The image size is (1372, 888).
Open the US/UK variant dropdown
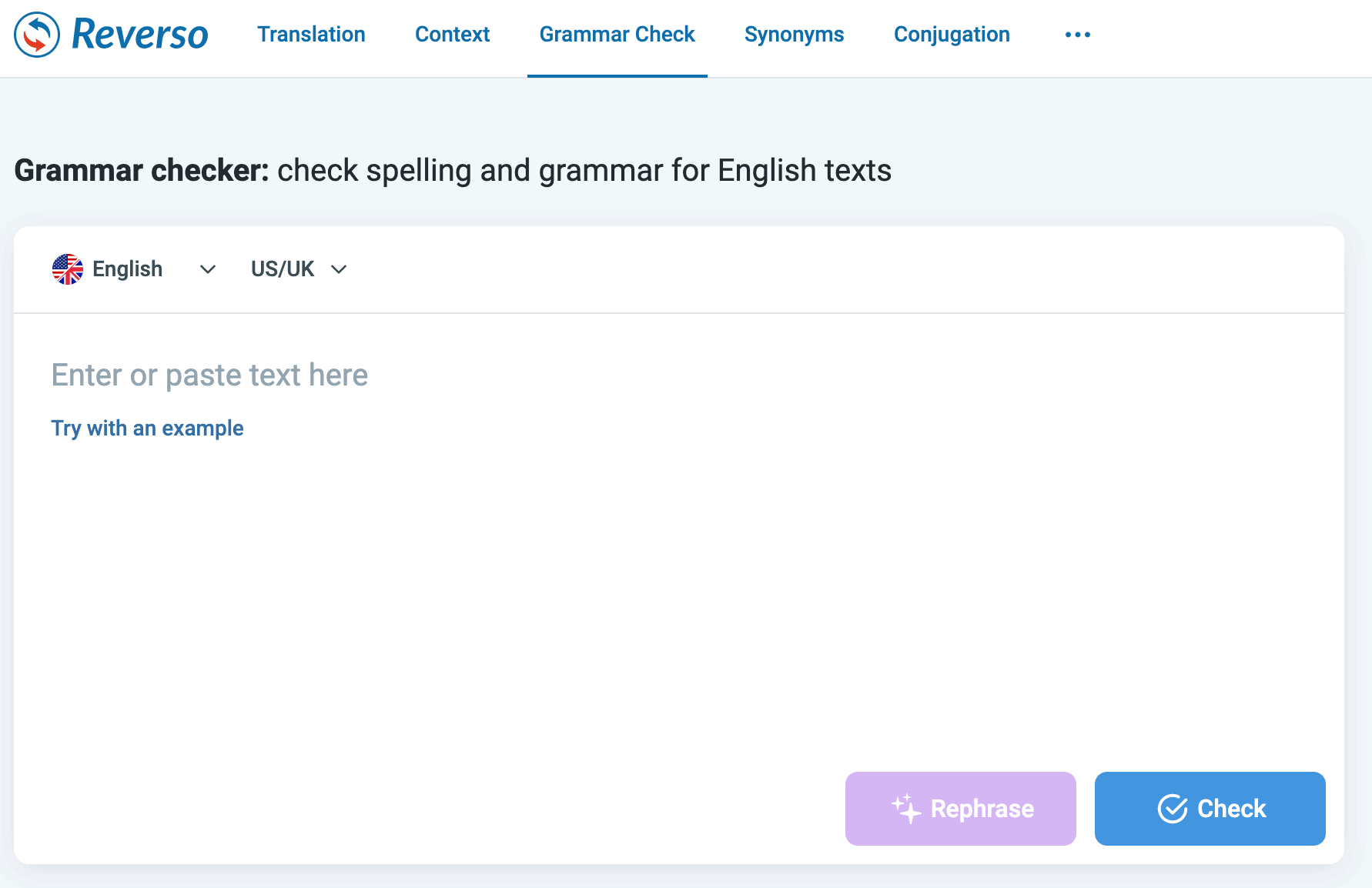coord(283,269)
